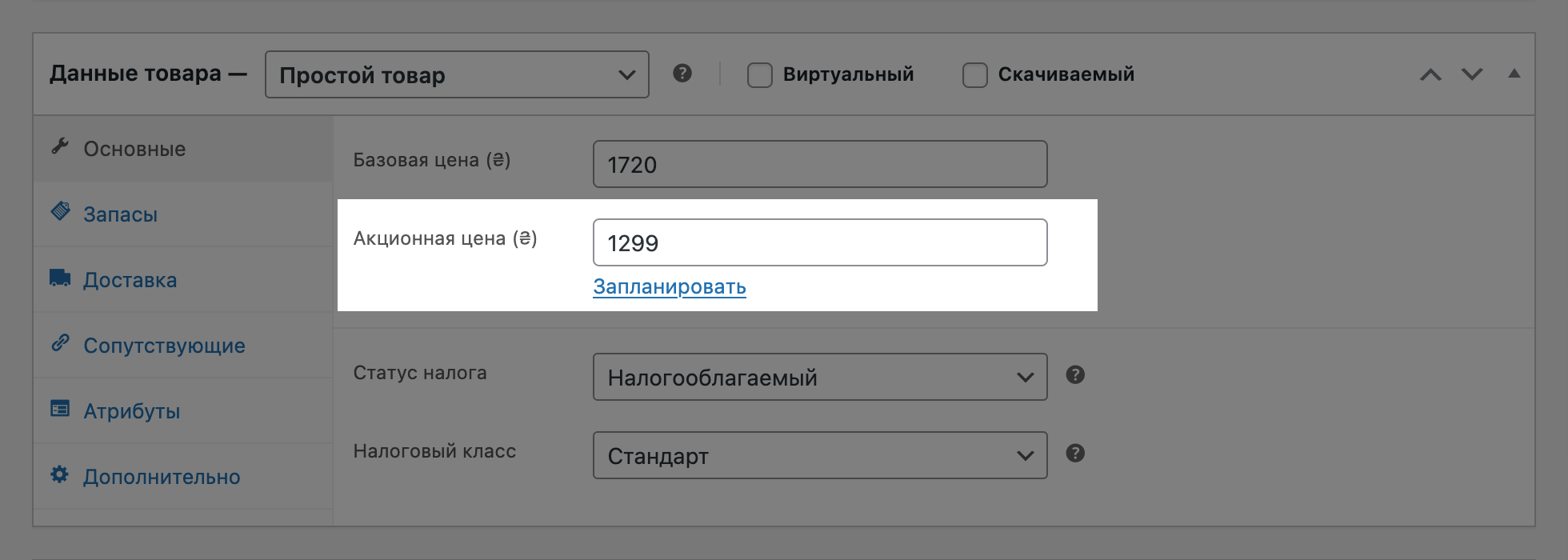The height and width of the screenshot is (560, 1568).
Task: Click the Акционная цена (₴) label
Action: (445, 238)
